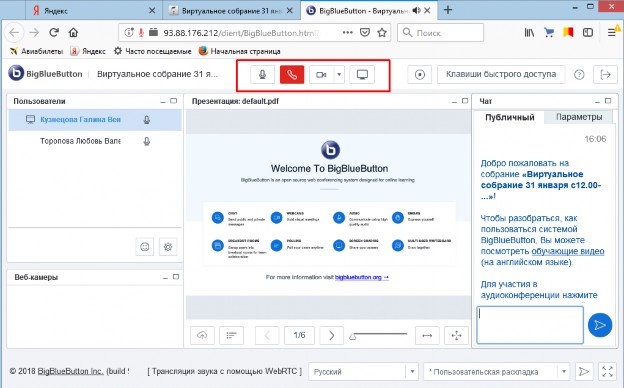Open the page actions three-dots menu

(347, 33)
